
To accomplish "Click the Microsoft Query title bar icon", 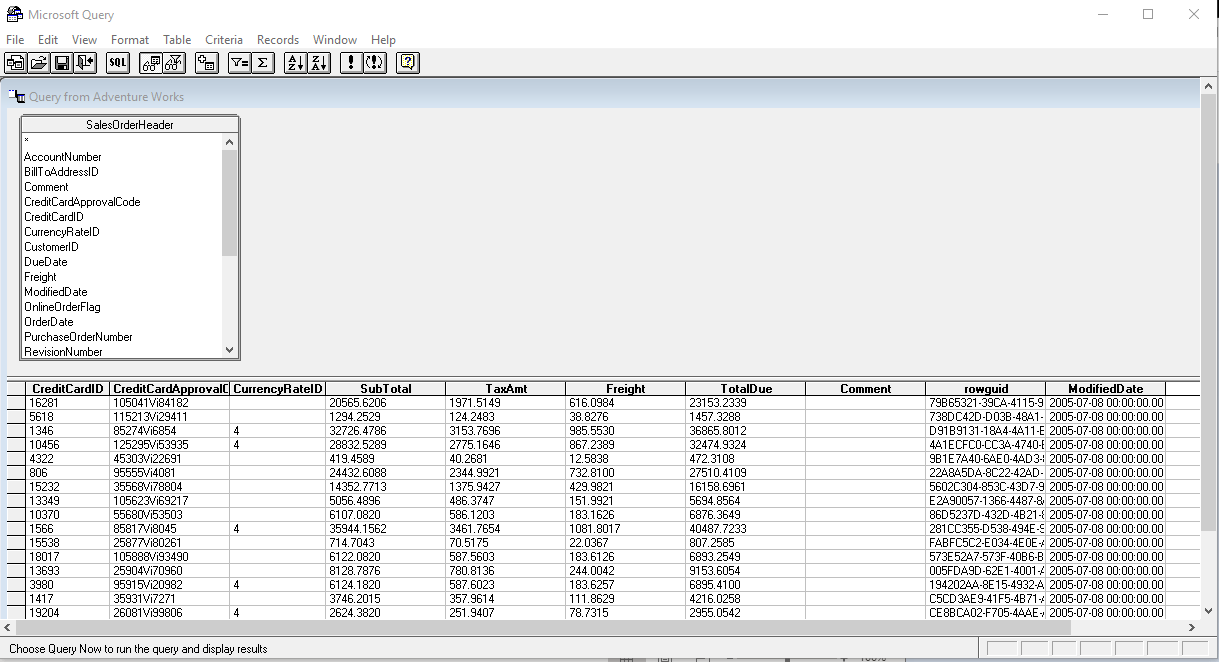I will pyautogui.click(x=14, y=14).
